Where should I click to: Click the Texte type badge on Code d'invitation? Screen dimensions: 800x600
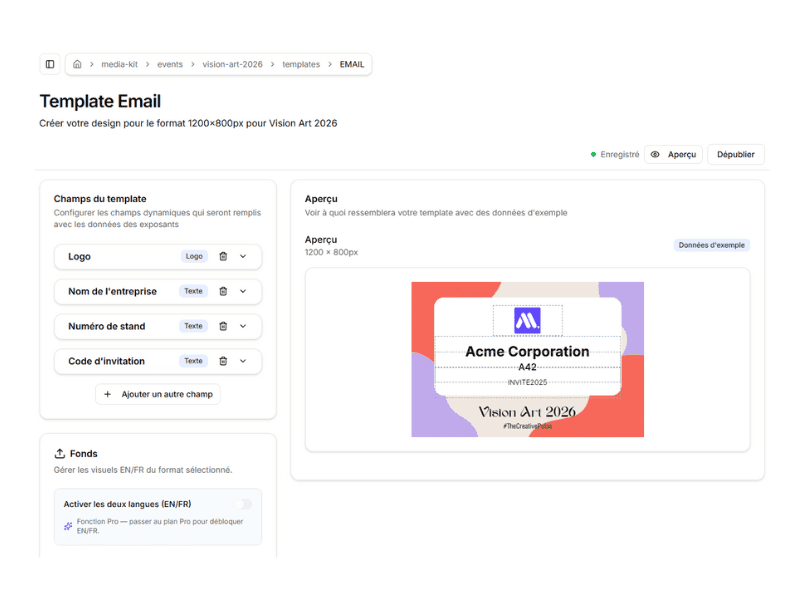tap(193, 361)
